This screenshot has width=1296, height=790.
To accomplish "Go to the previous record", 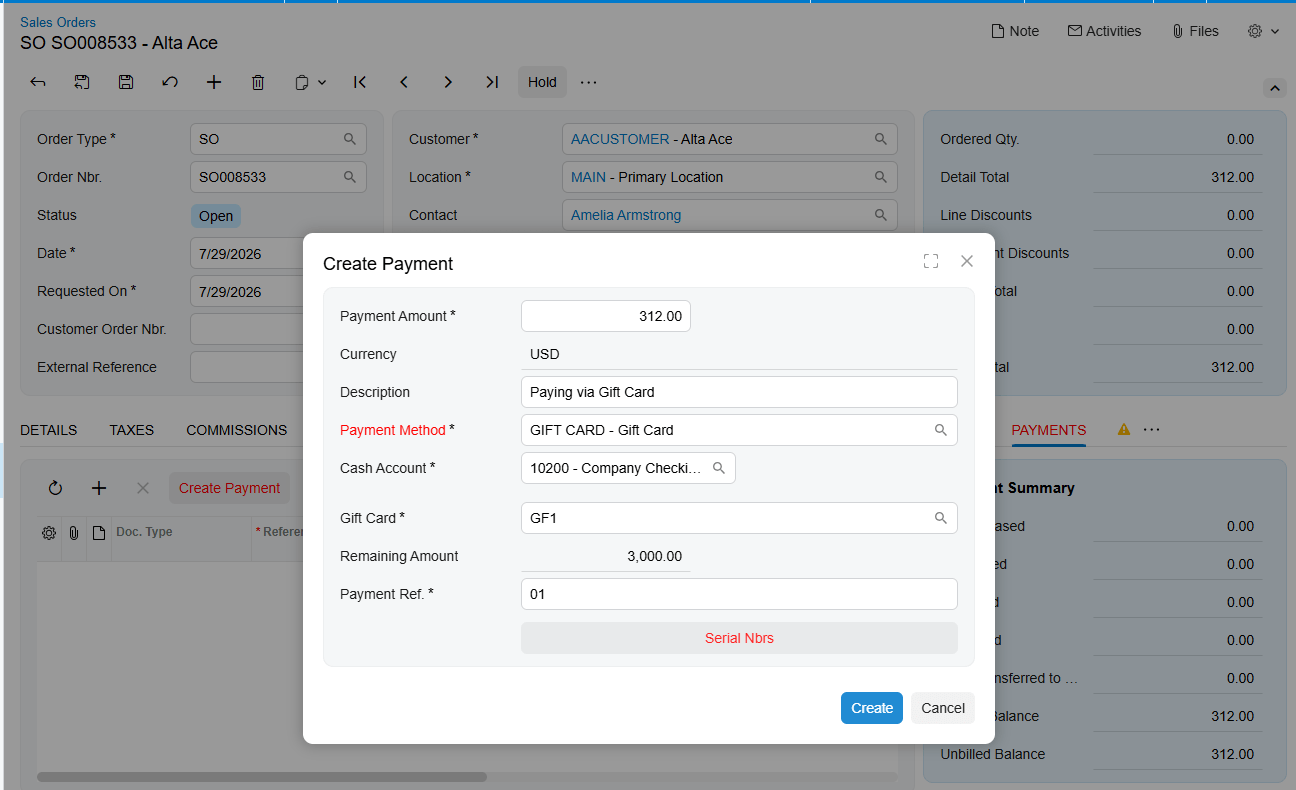I will 404,83.
